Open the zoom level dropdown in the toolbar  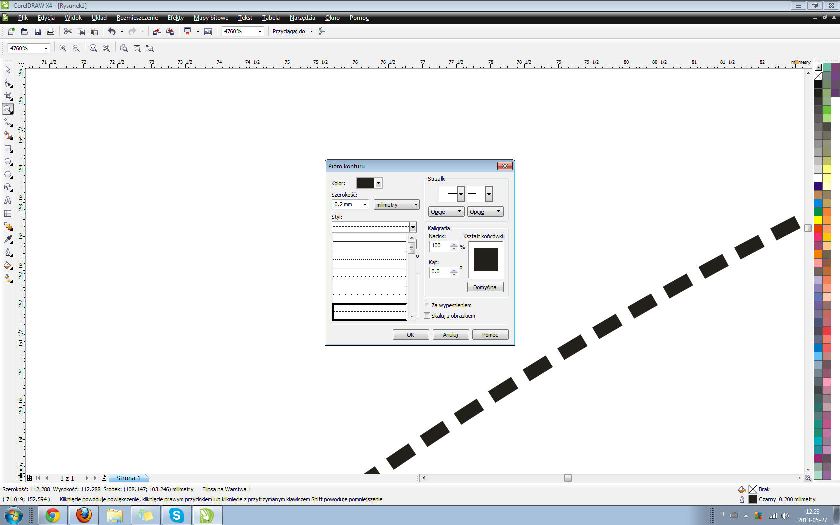(x=262, y=32)
